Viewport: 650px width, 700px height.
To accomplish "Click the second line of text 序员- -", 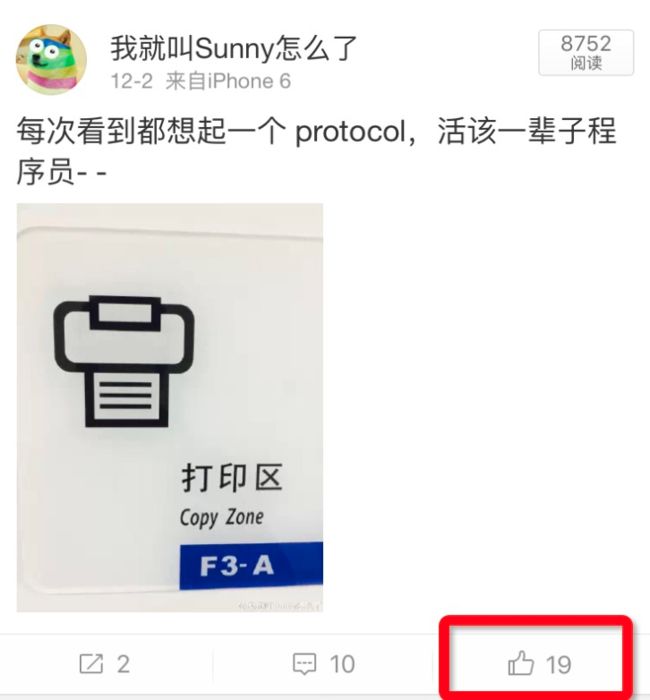I will [62, 172].
